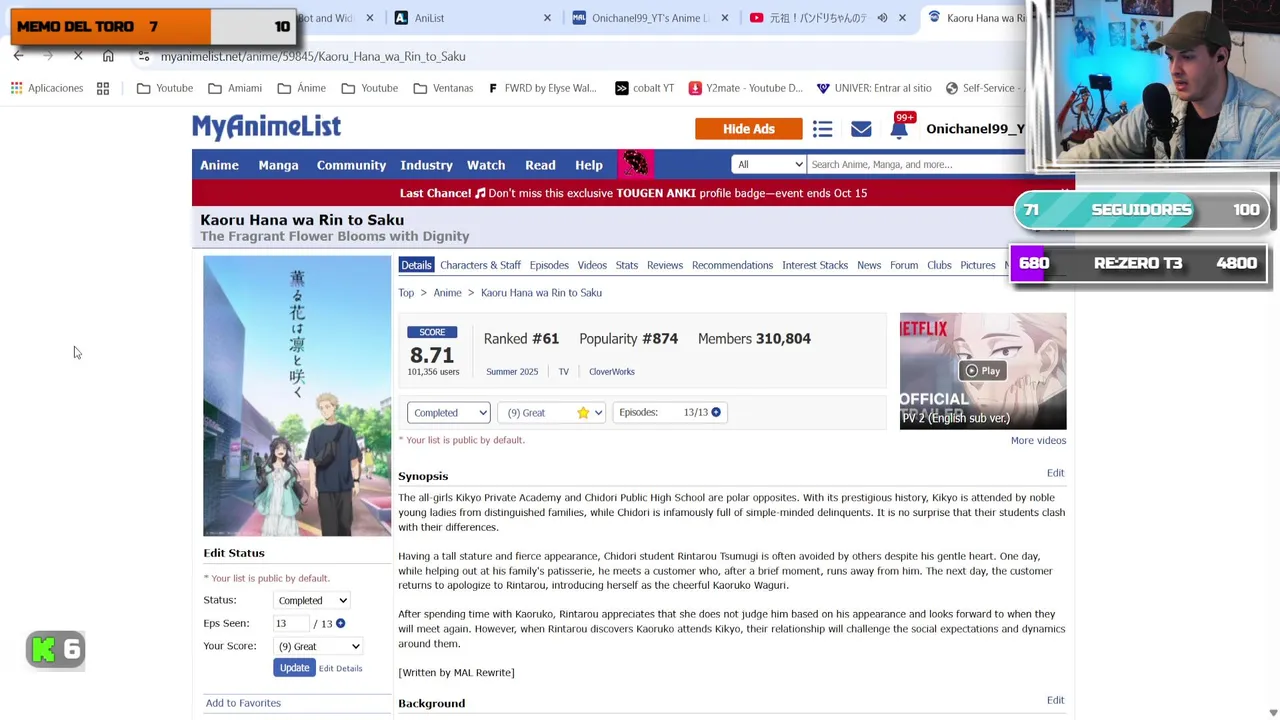Image resolution: width=1280 pixels, height=720 pixels.
Task: Click the Summer 2025 season link
Action: point(512,372)
